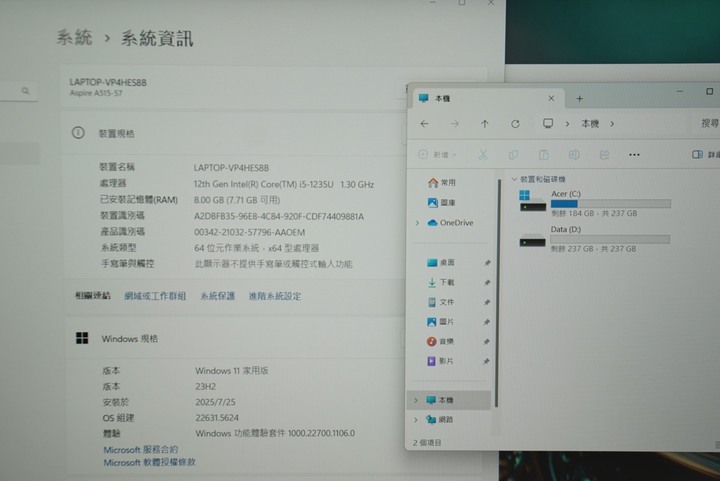Expand the 網路 tree node
The width and height of the screenshot is (720, 481).
click(416, 419)
